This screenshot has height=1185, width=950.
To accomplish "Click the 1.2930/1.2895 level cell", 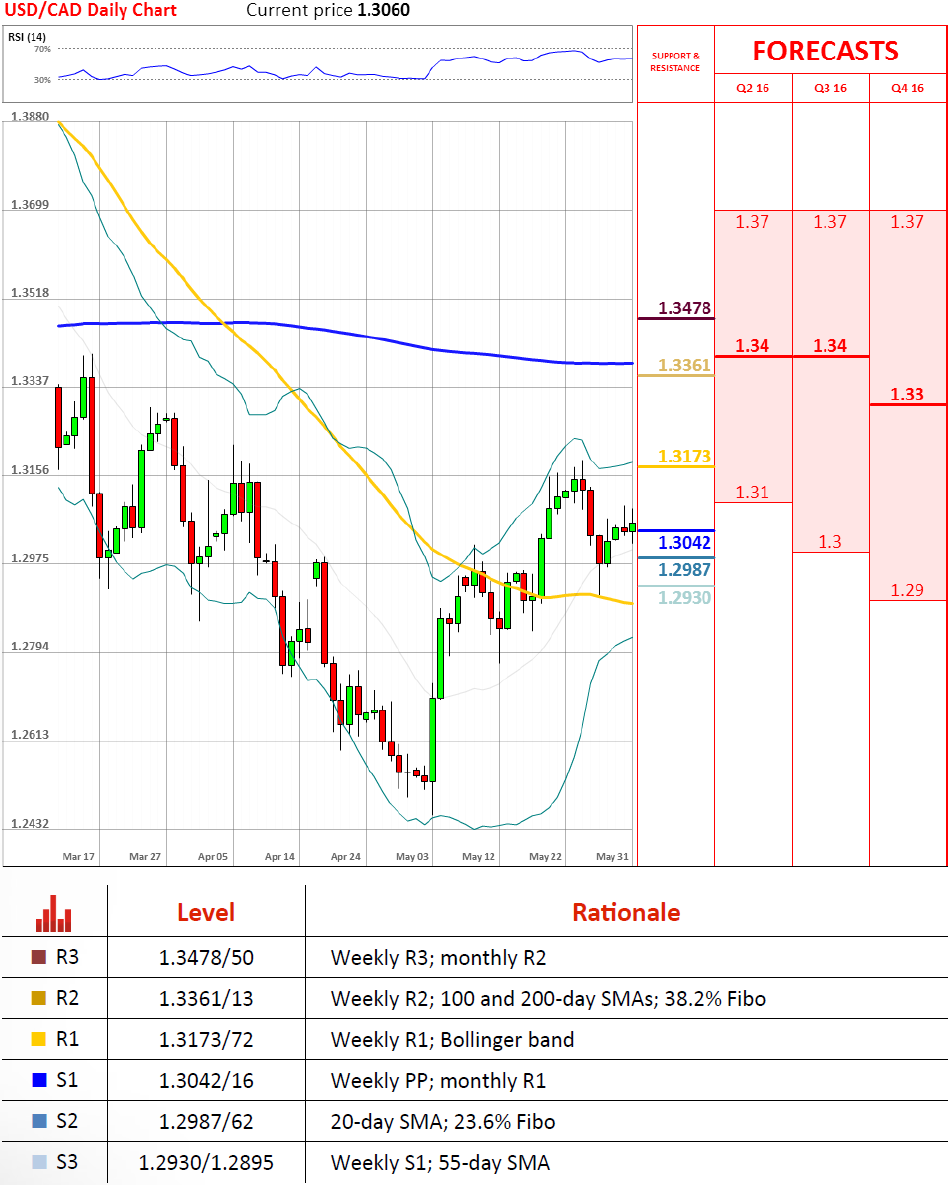I will click(x=206, y=1162).
